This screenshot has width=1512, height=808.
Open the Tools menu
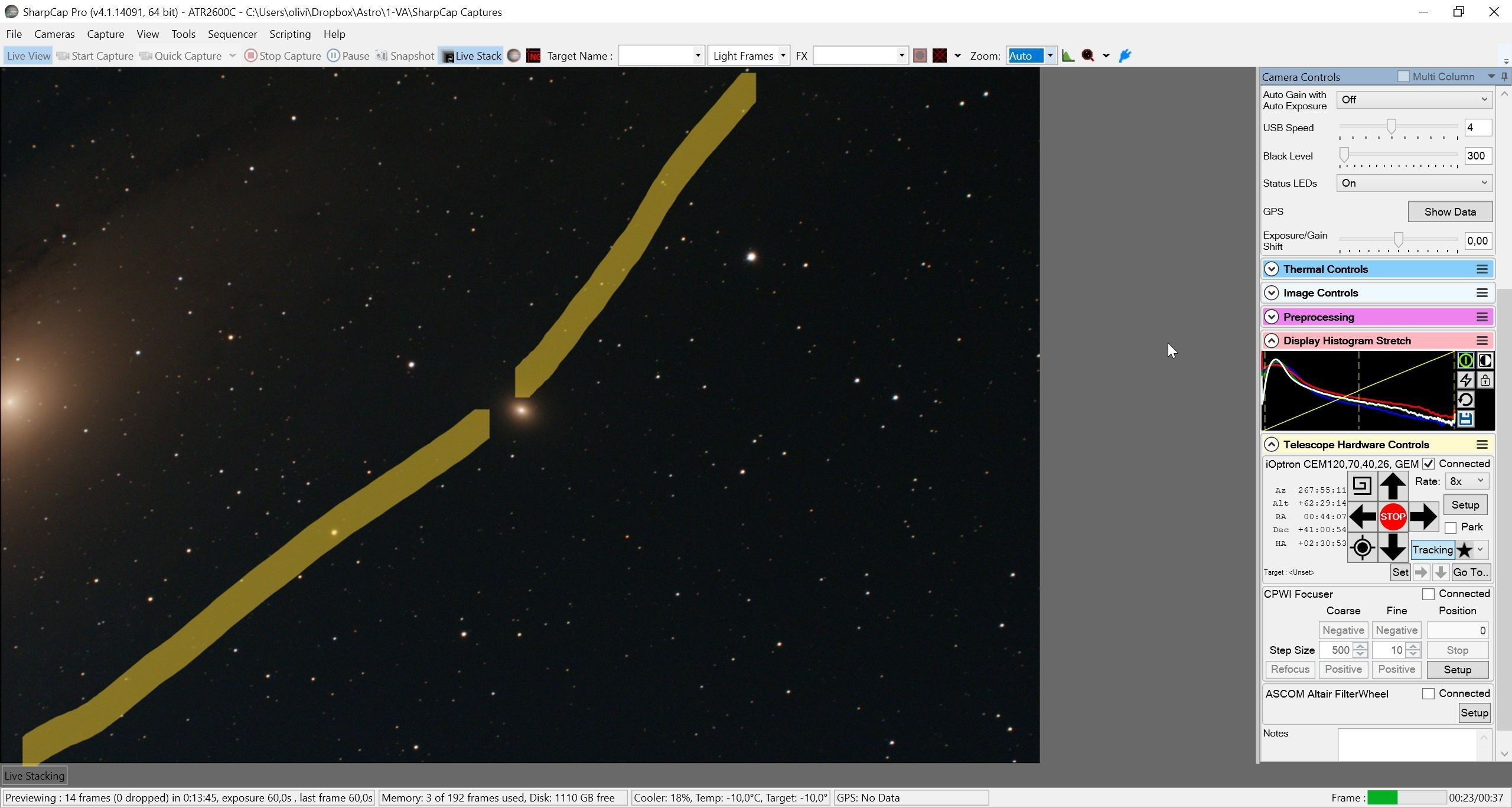click(183, 34)
